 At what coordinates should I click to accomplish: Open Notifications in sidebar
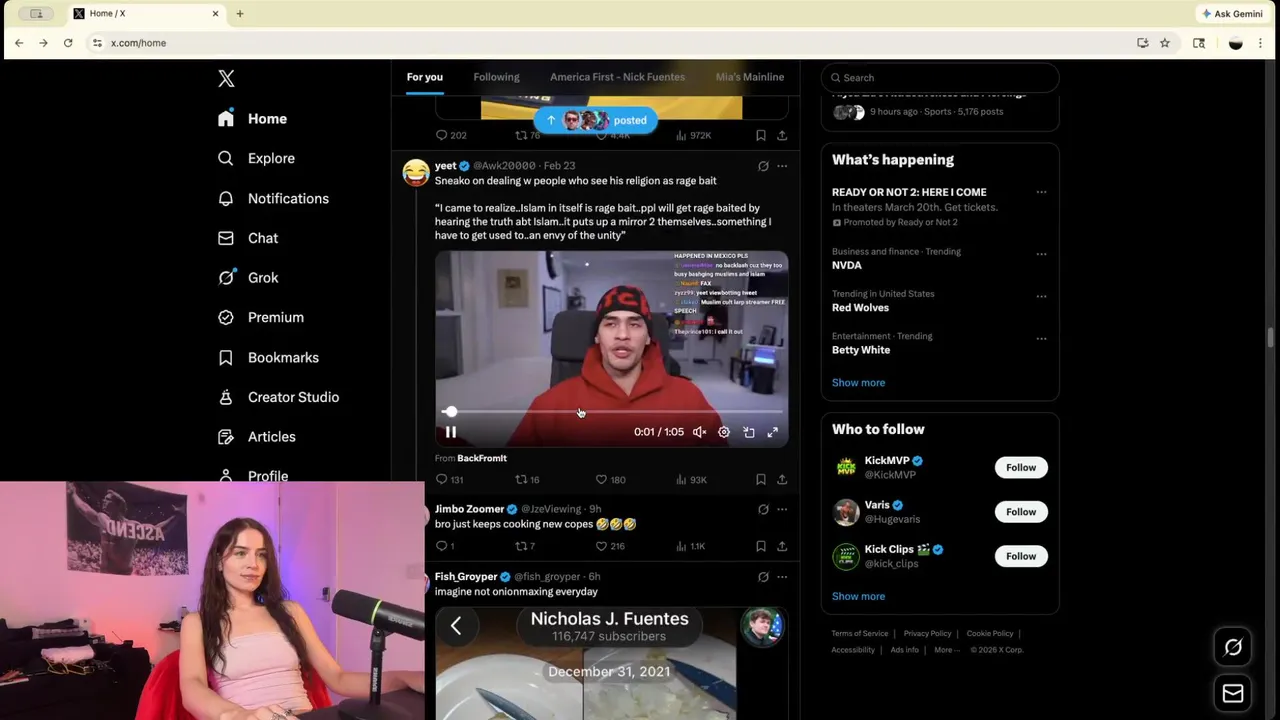coord(274,198)
